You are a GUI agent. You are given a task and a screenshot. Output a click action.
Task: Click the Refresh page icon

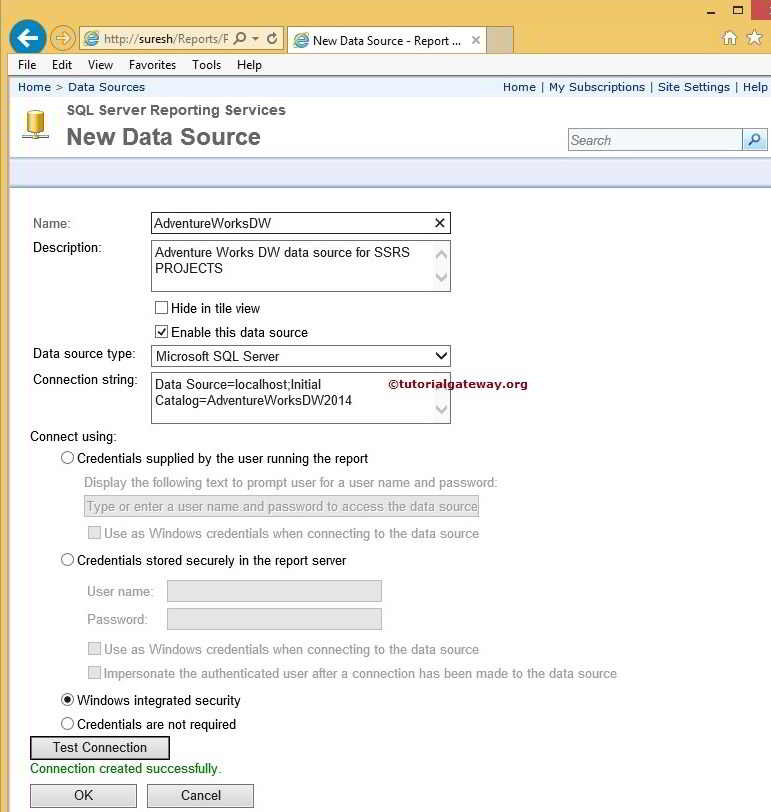[x=272, y=38]
